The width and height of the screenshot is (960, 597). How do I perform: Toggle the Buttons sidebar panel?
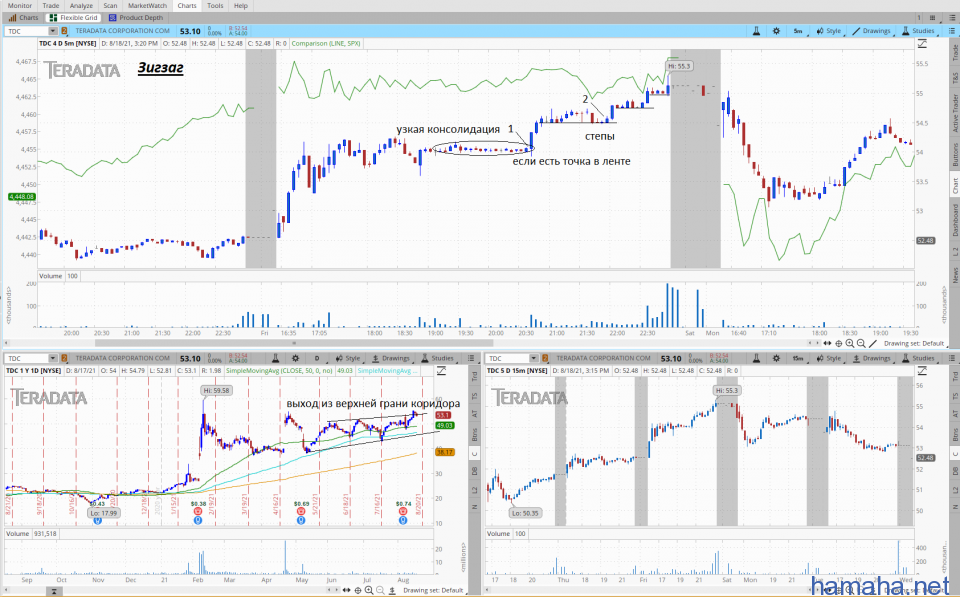(954, 154)
